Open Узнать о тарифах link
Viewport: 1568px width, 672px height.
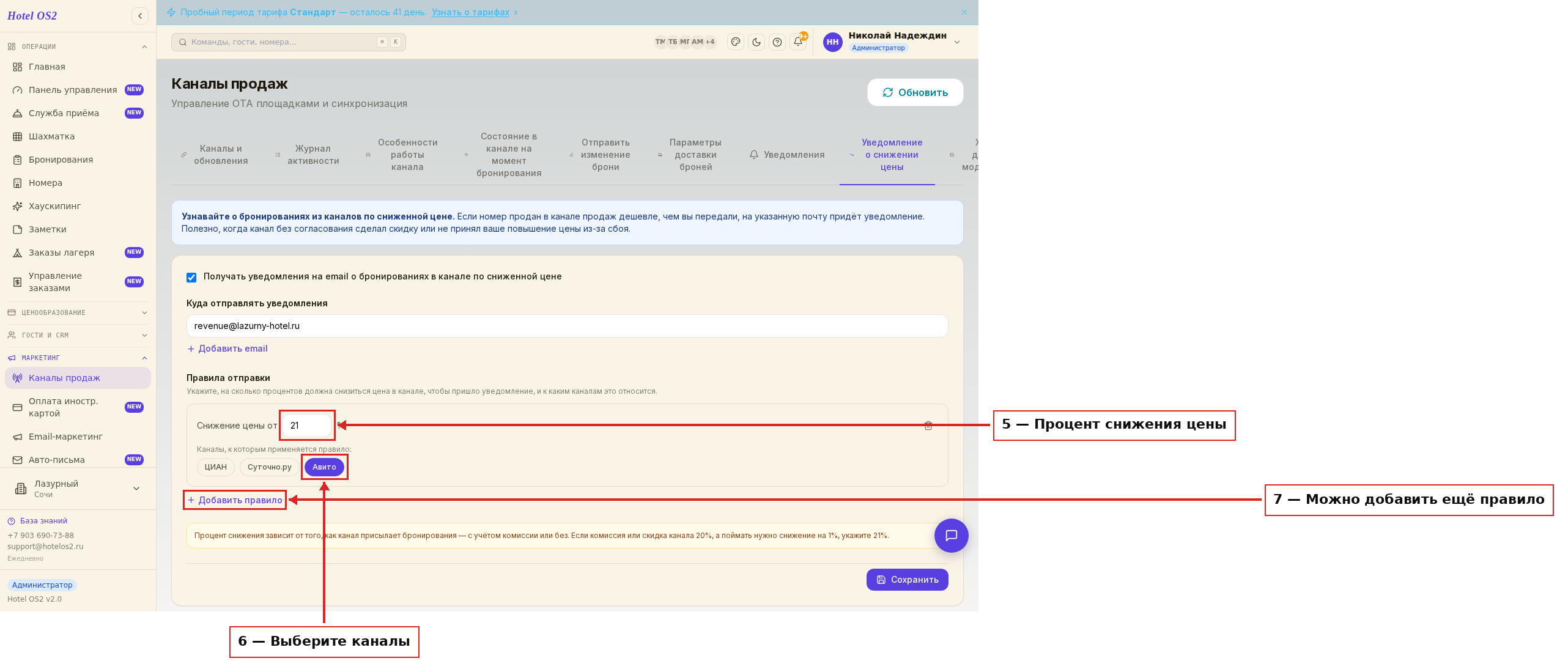tap(470, 12)
